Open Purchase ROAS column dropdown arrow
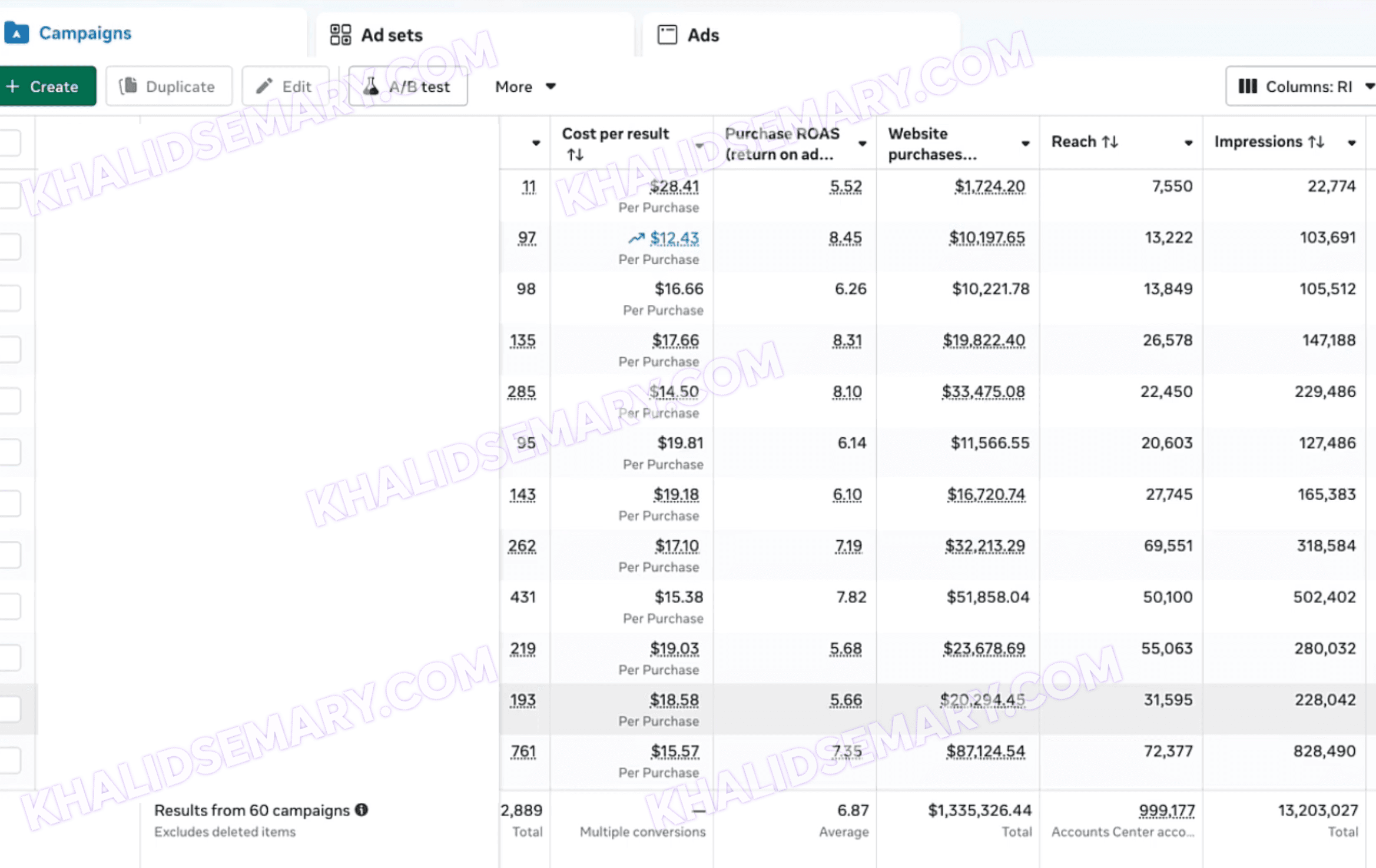This screenshot has height=868, width=1376. pyautogui.click(x=862, y=144)
